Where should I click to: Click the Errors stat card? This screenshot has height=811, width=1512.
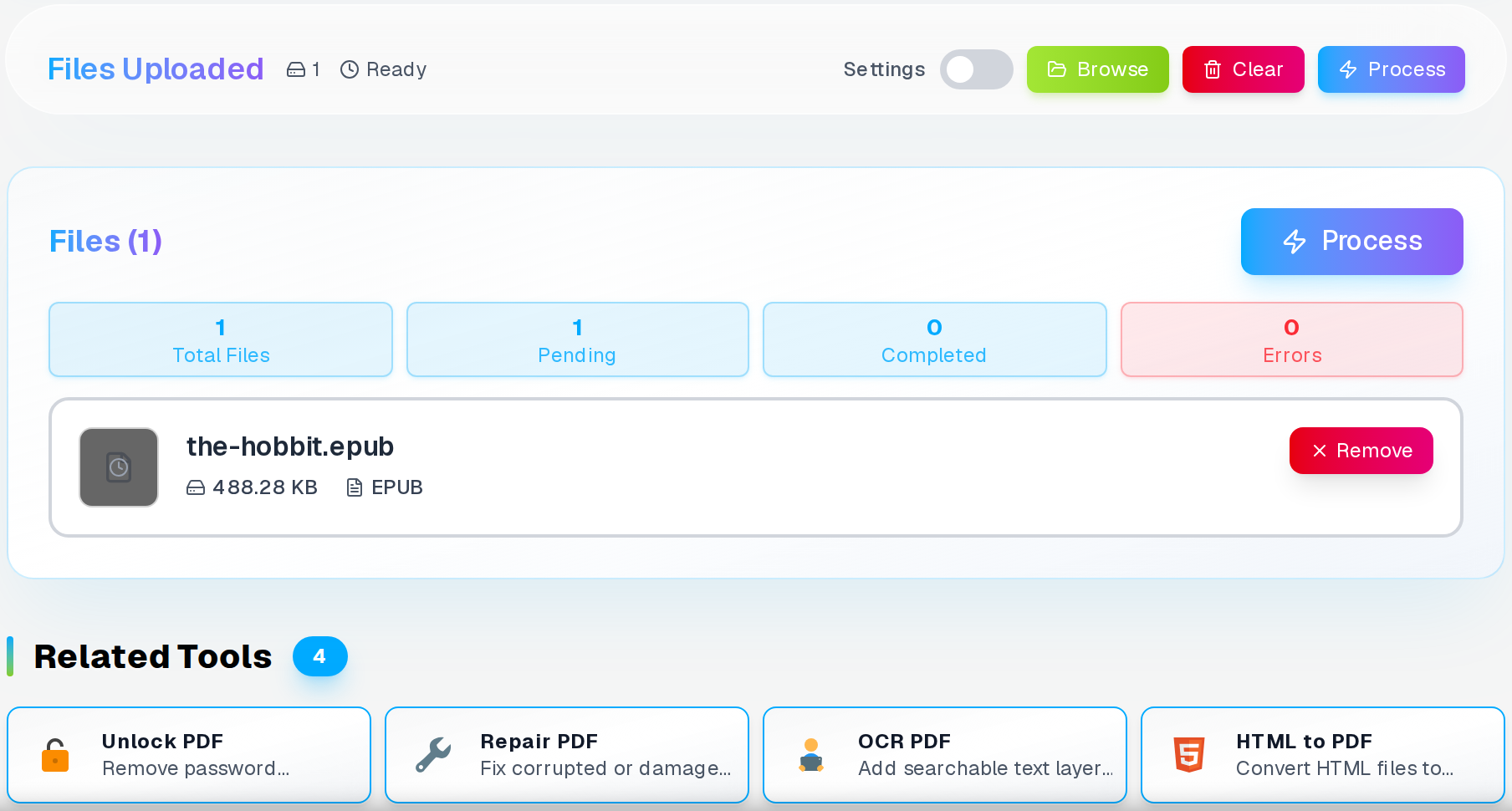coord(1292,339)
